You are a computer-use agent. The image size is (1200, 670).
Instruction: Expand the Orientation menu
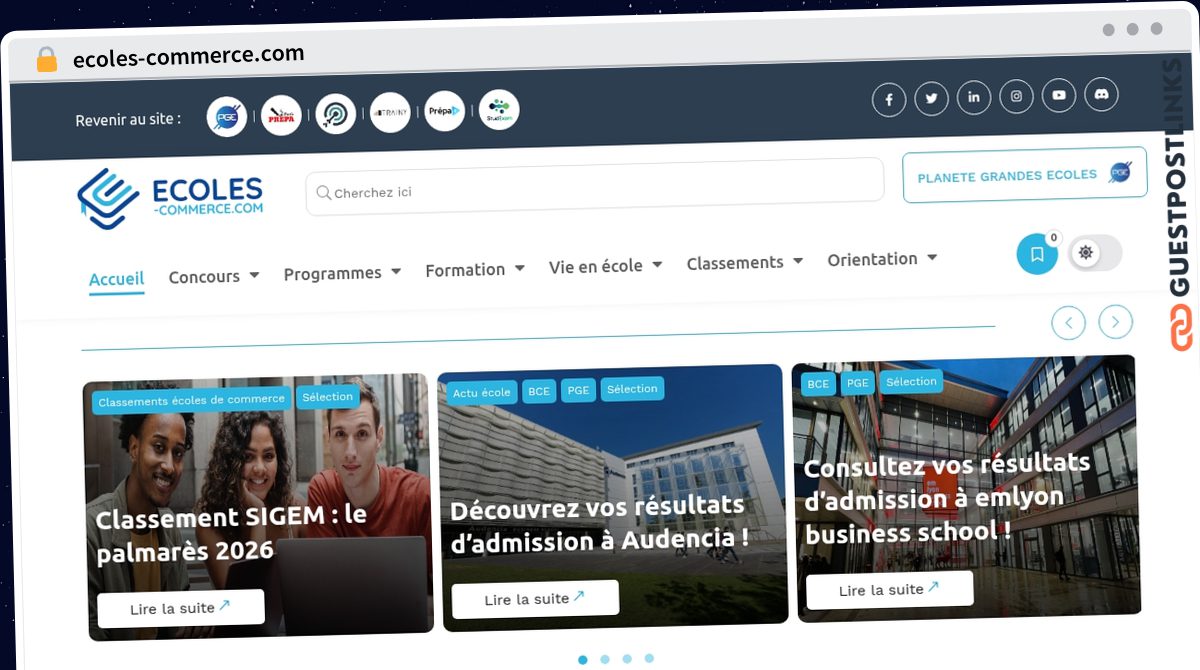(x=882, y=258)
